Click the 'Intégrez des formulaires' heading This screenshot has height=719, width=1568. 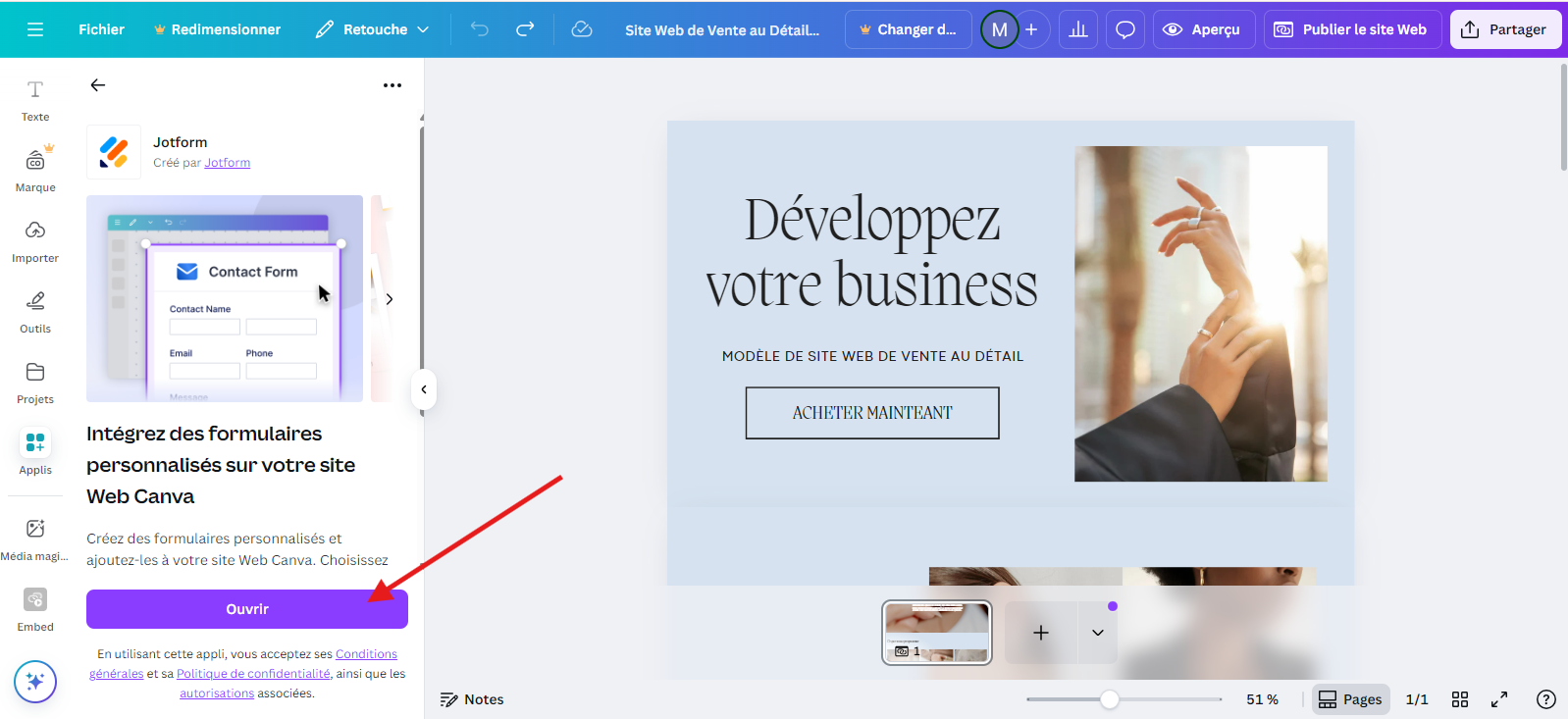pyautogui.click(x=221, y=465)
